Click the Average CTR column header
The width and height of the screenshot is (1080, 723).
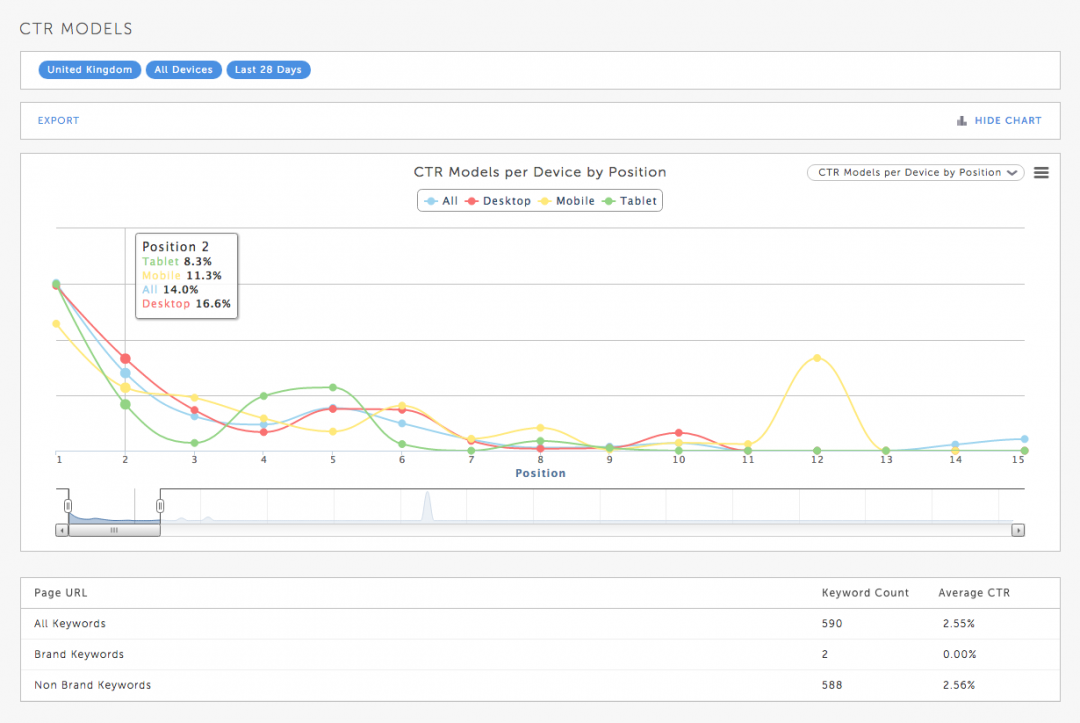[x=974, y=593]
